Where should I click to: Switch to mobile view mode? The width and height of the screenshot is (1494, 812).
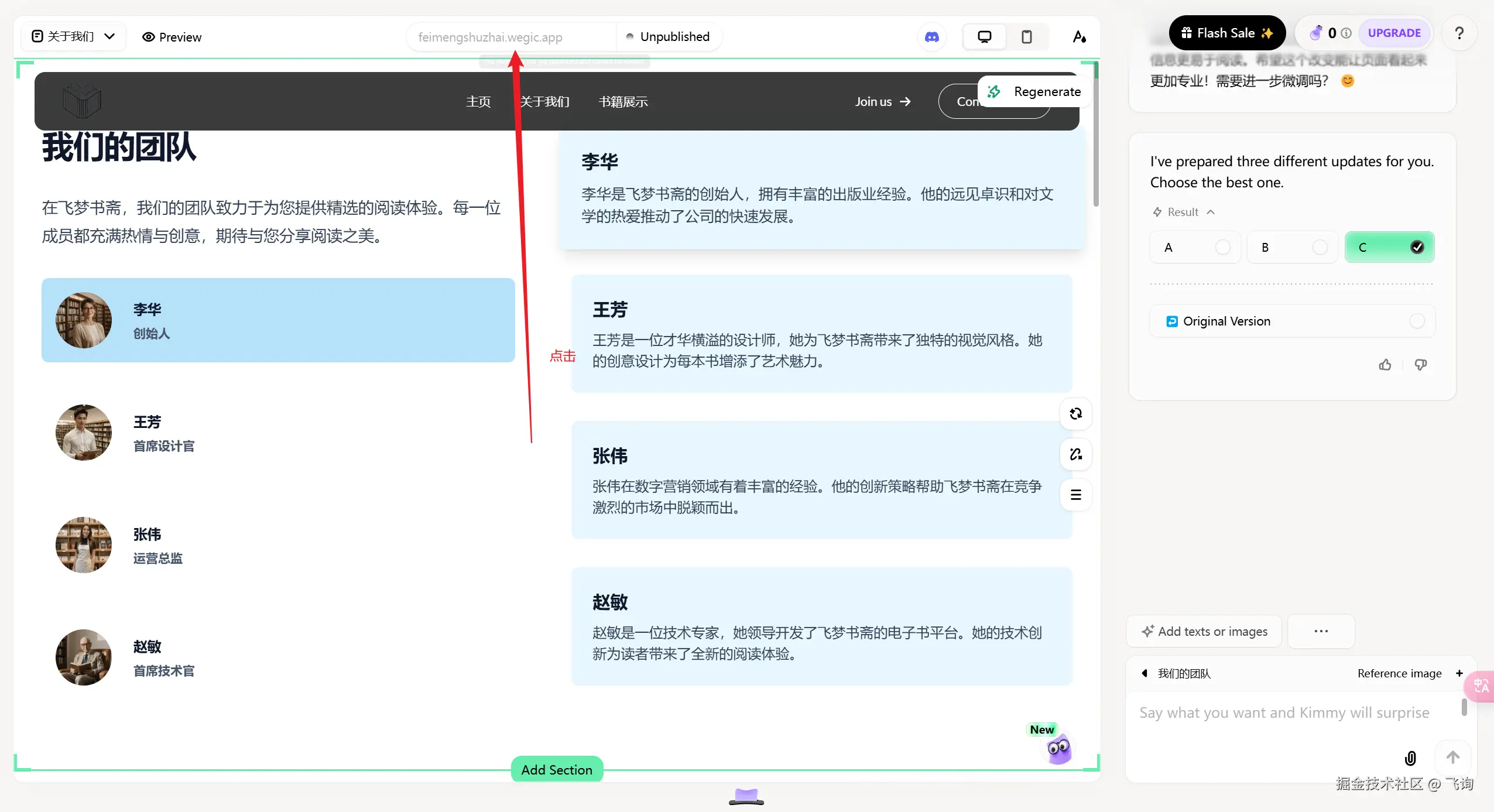pos(1026,37)
